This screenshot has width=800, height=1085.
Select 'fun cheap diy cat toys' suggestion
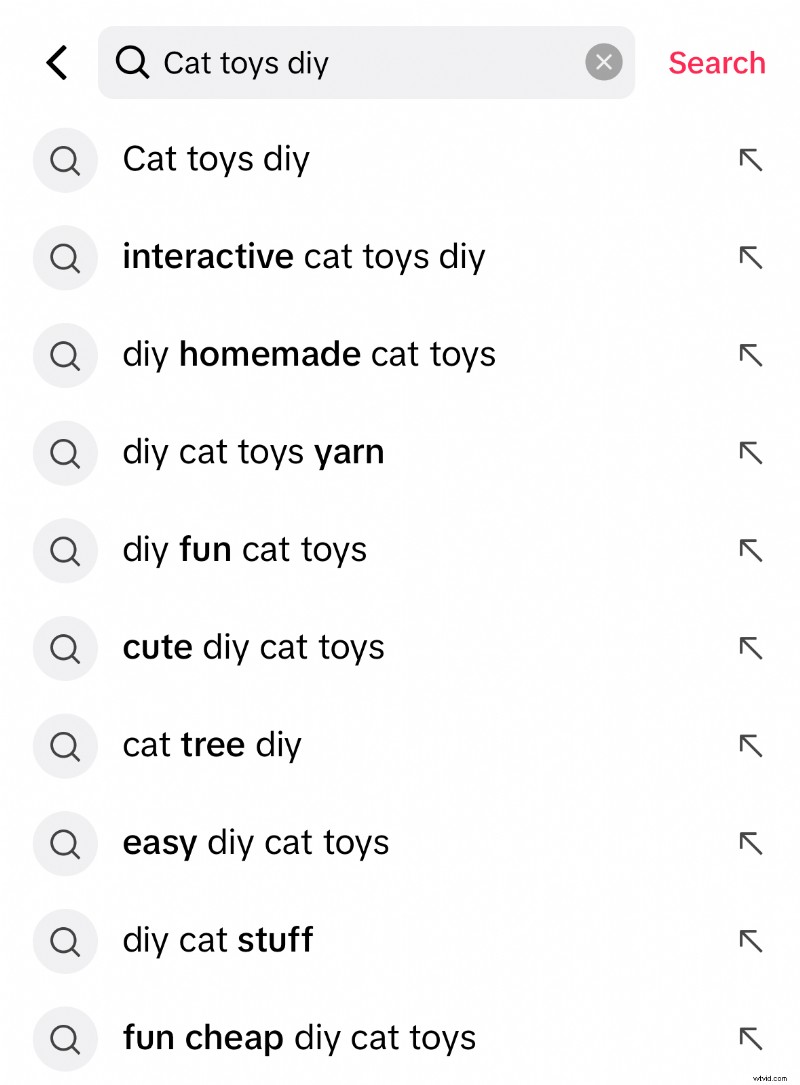click(299, 1038)
